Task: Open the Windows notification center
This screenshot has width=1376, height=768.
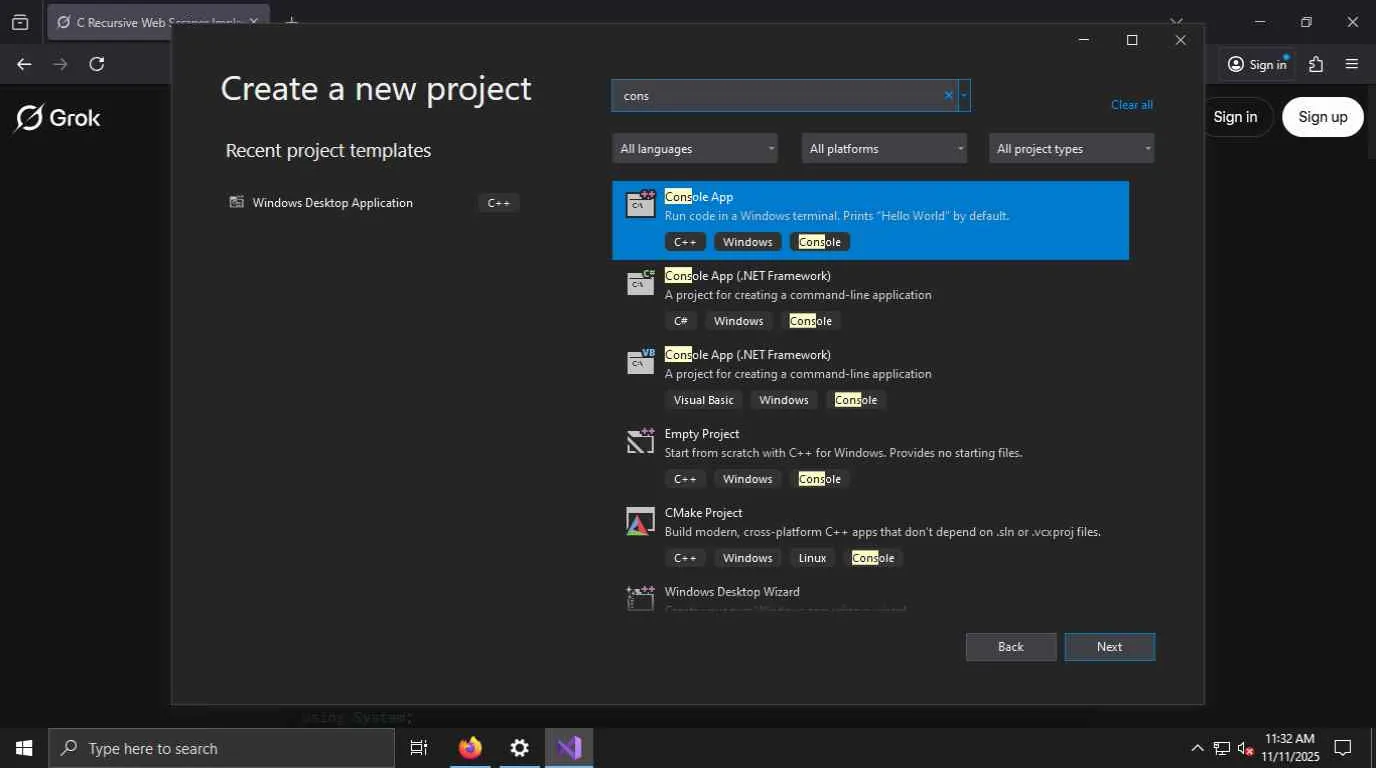Action: tap(1343, 748)
